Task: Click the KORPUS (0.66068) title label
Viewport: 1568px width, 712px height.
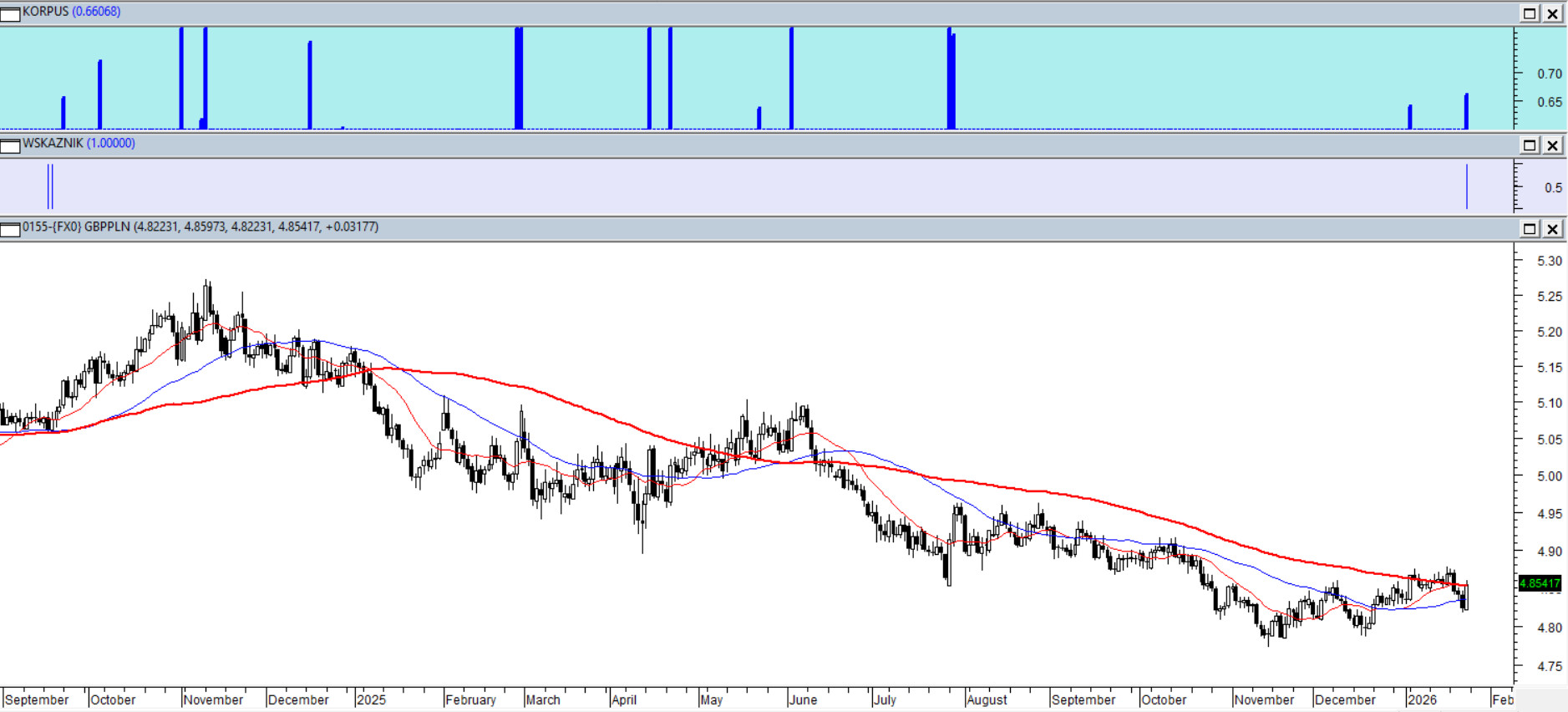Action: tap(71, 12)
